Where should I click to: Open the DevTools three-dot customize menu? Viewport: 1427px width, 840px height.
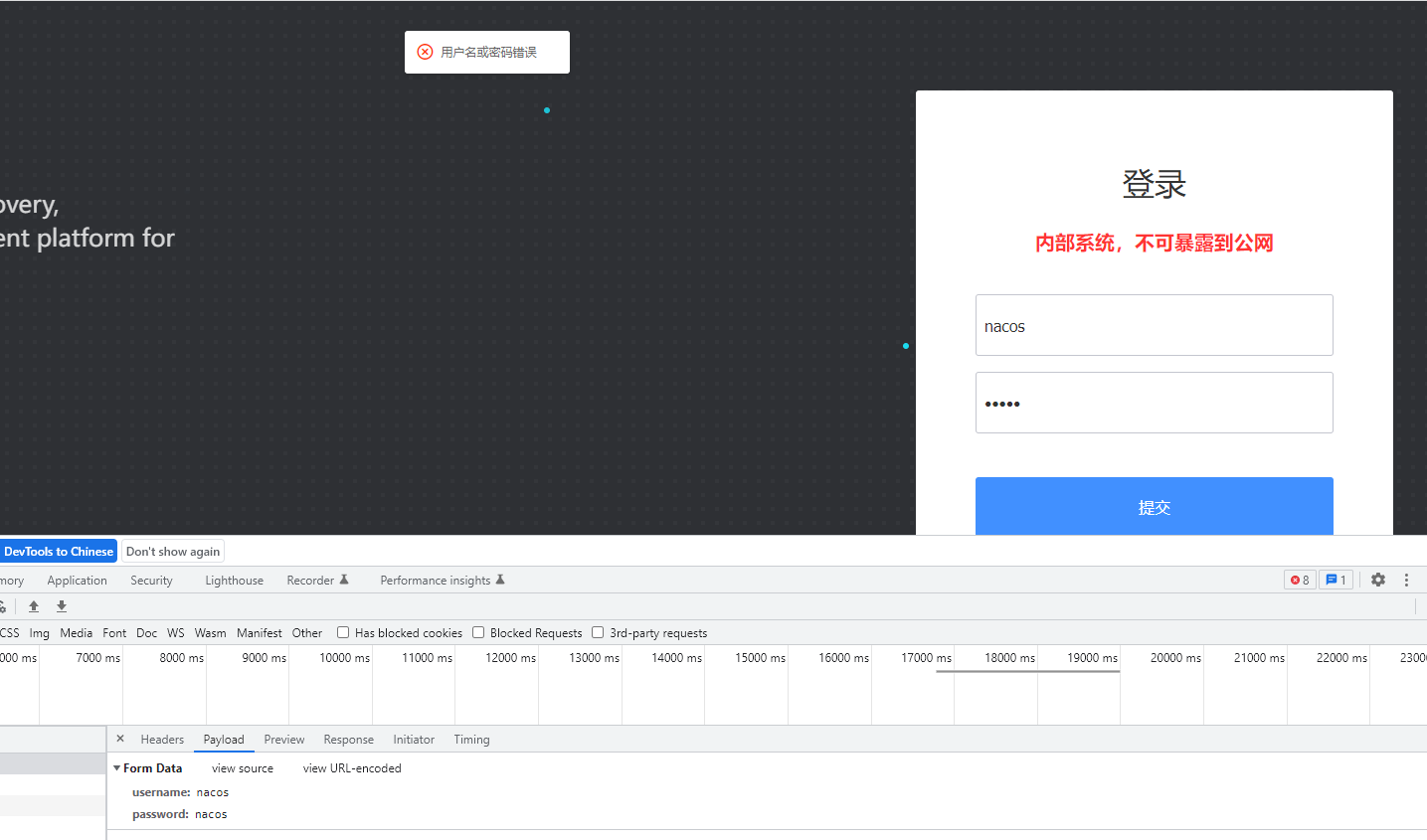coord(1406,580)
